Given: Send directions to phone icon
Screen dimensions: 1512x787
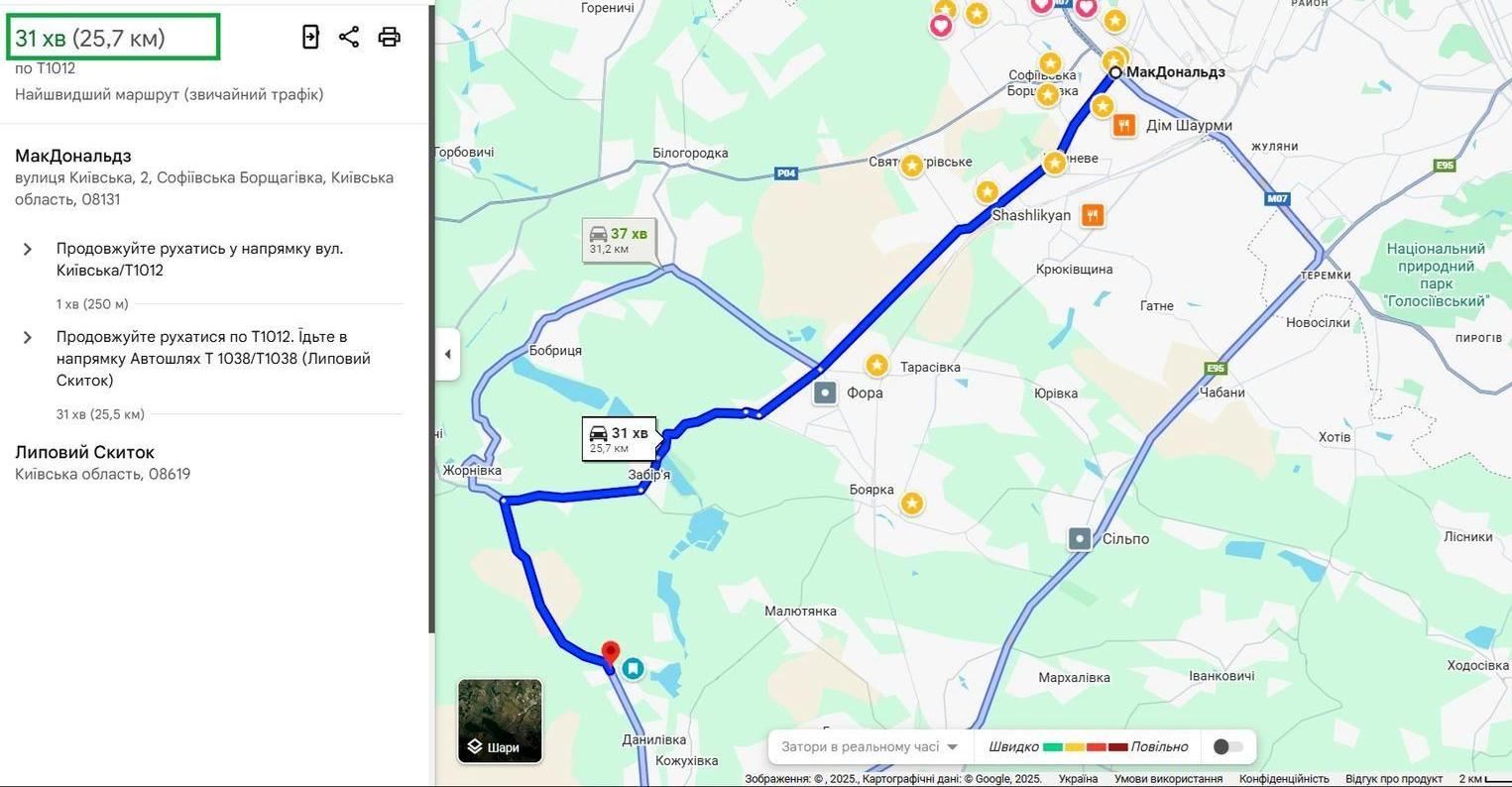Looking at the screenshot, I should [310, 37].
